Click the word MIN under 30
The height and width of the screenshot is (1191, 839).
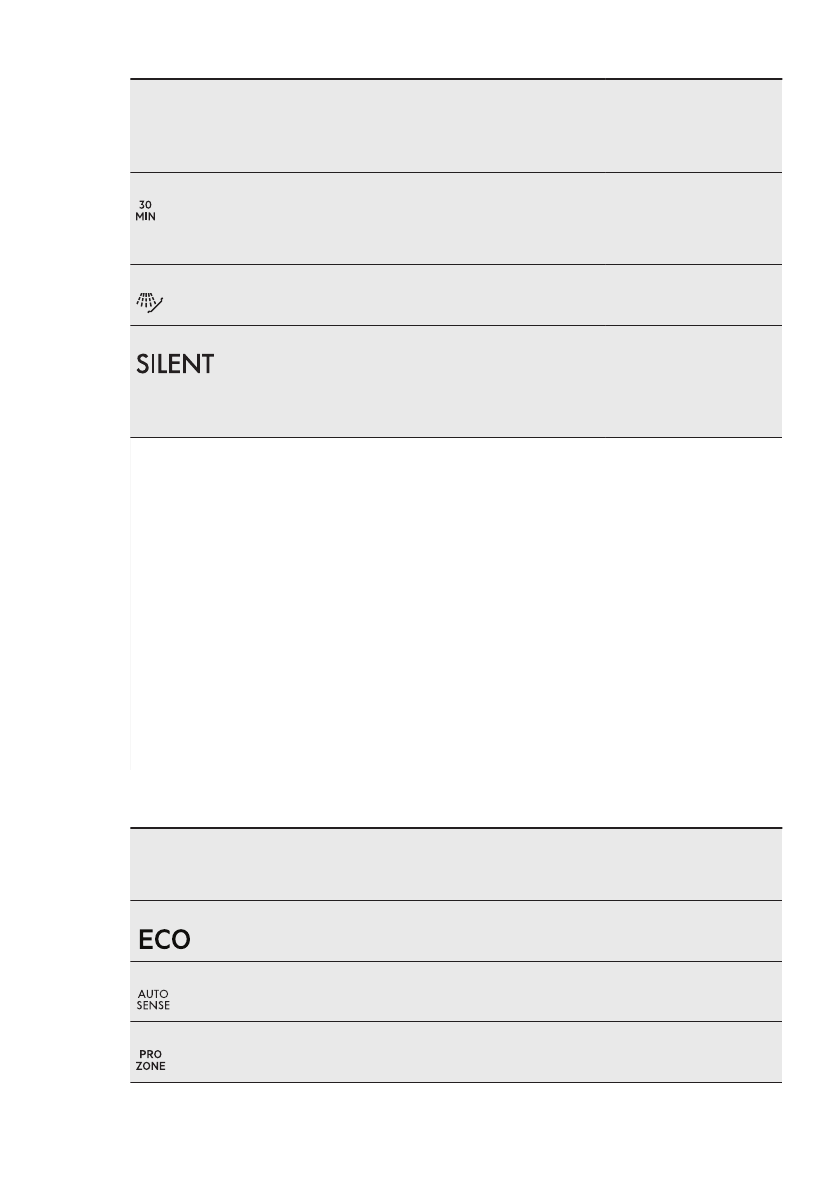(x=146, y=217)
